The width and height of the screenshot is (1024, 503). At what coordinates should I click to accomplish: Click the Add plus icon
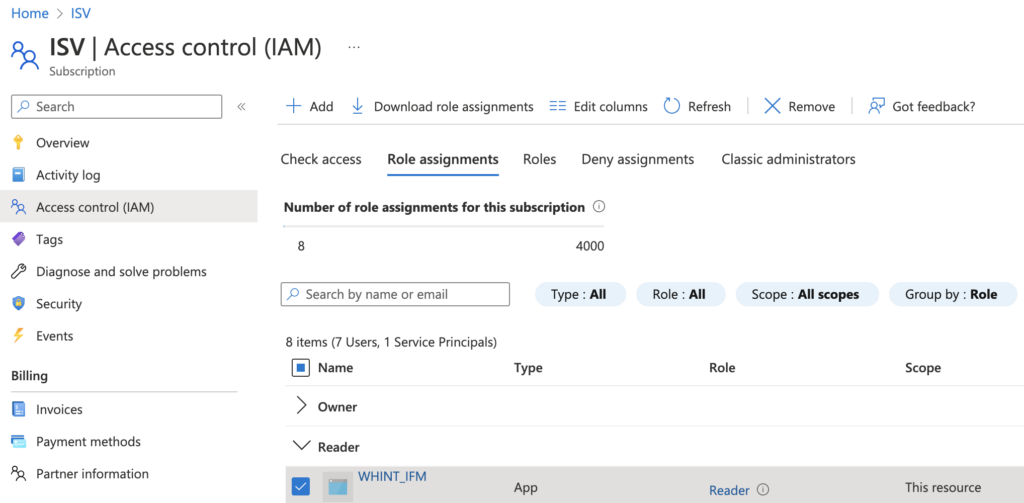(294, 106)
